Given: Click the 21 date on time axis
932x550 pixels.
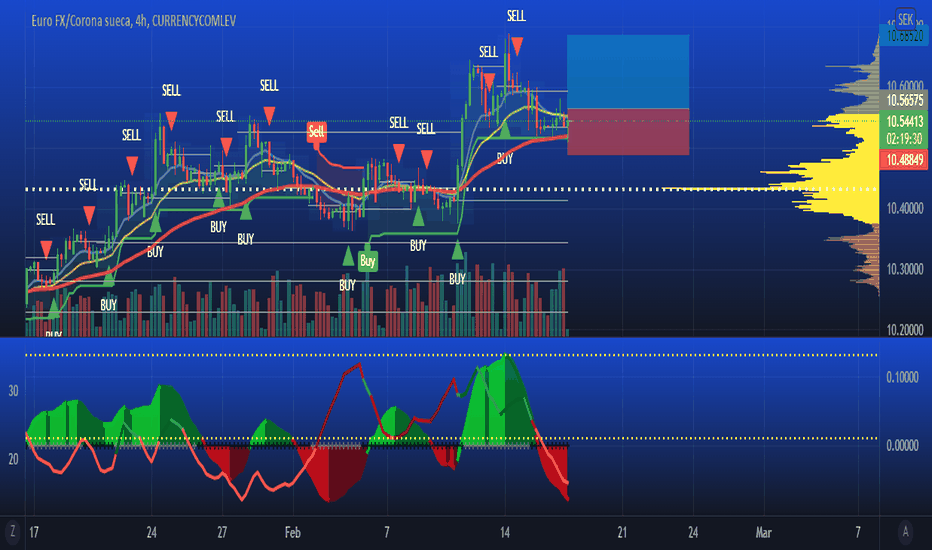Looking at the screenshot, I should [x=622, y=532].
